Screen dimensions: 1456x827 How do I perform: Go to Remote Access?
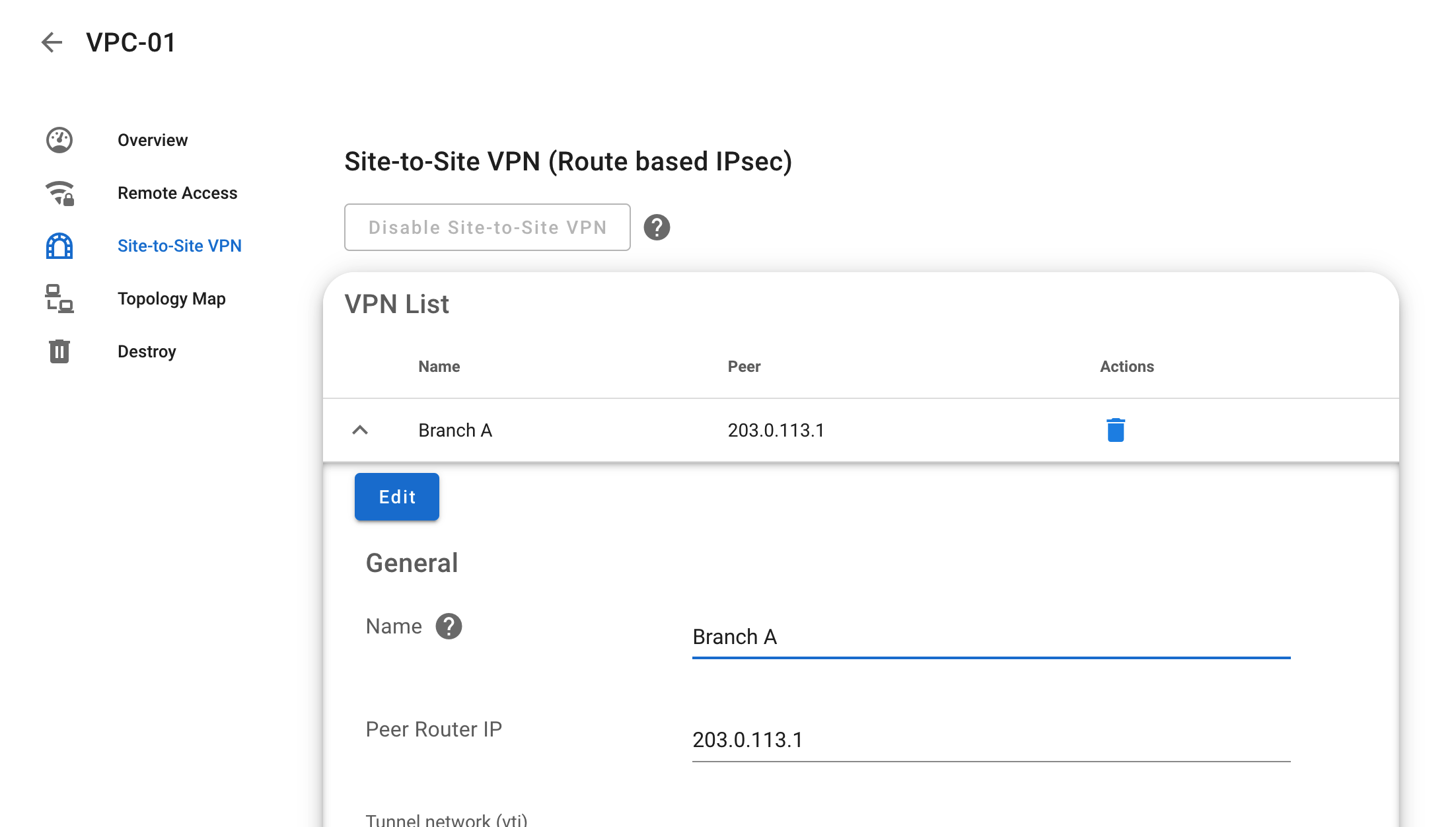177,193
